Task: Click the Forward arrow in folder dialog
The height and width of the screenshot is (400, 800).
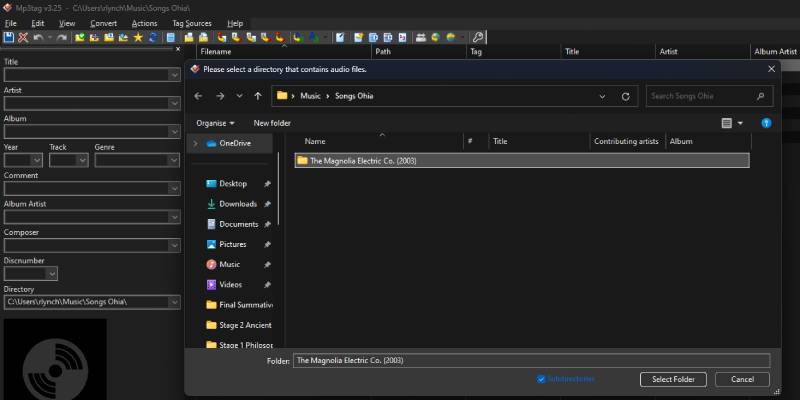Action: point(220,96)
